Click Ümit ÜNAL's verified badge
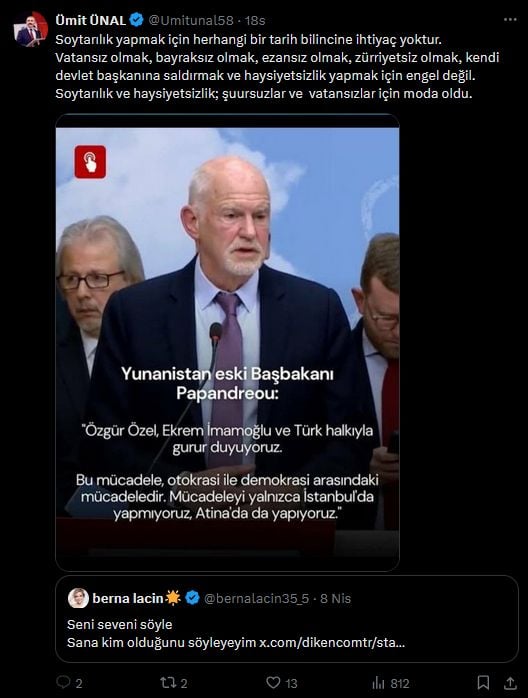The height and width of the screenshot is (698, 528). [136, 20]
